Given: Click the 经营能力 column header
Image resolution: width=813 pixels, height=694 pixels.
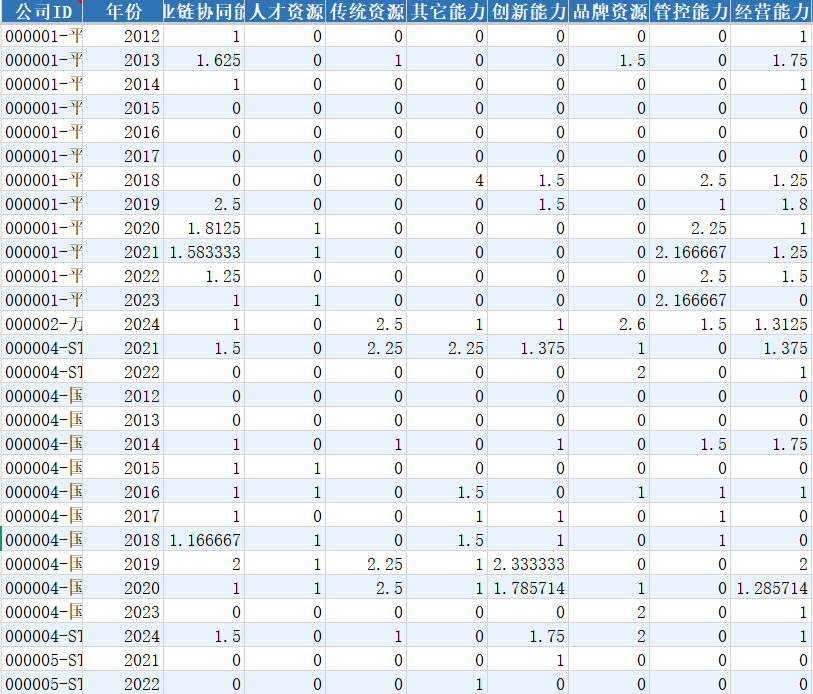Looking at the screenshot, I should [x=771, y=12].
